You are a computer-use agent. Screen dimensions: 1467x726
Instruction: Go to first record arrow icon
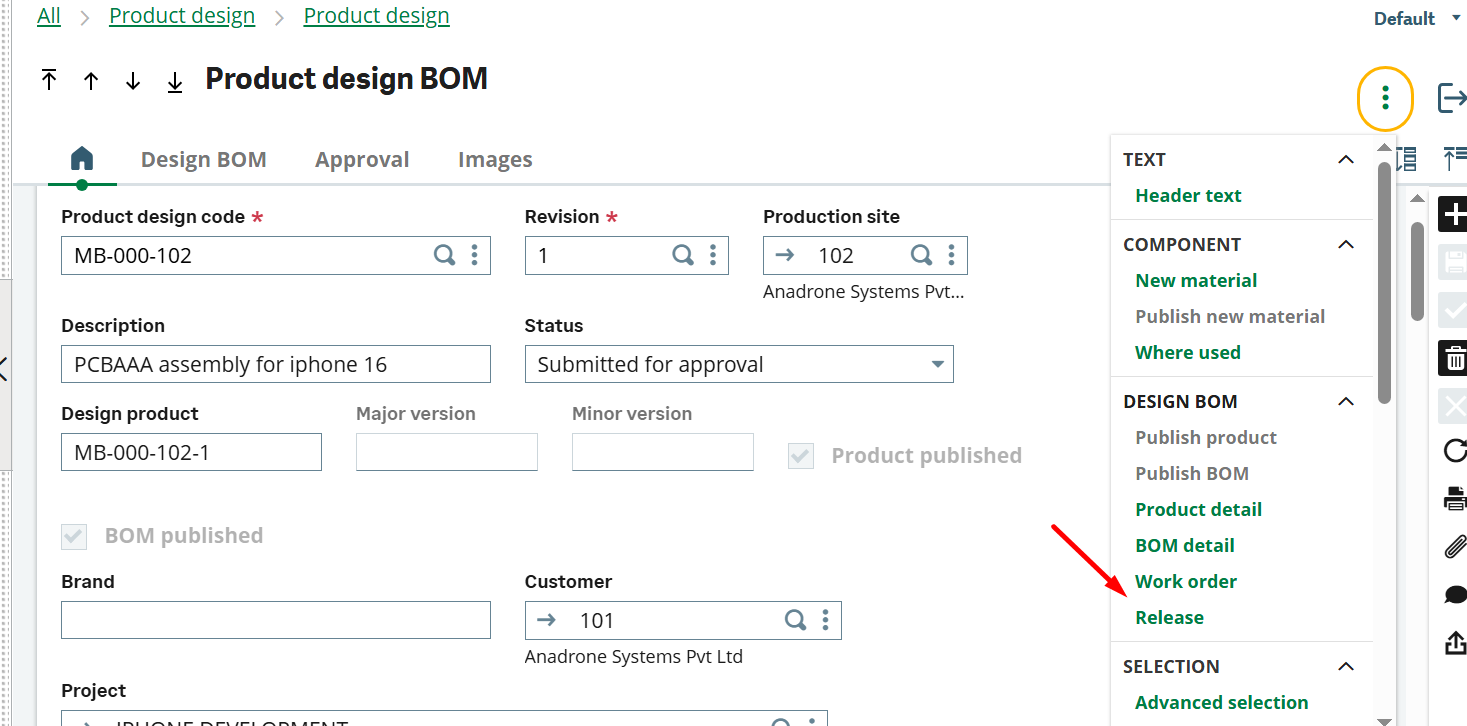coord(49,81)
